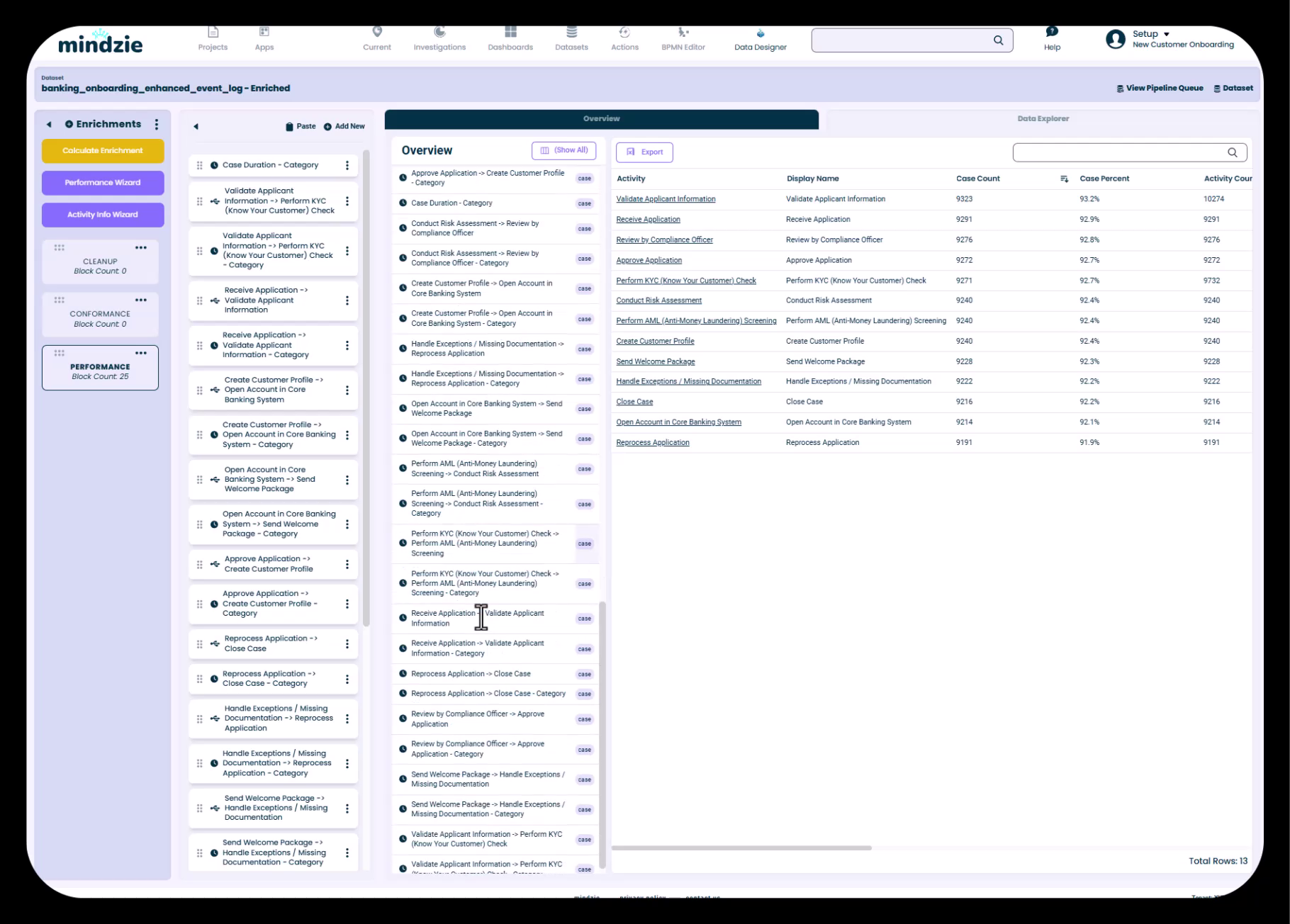Click the Help speech bubble icon
The height and width of the screenshot is (924, 1290).
click(1052, 32)
